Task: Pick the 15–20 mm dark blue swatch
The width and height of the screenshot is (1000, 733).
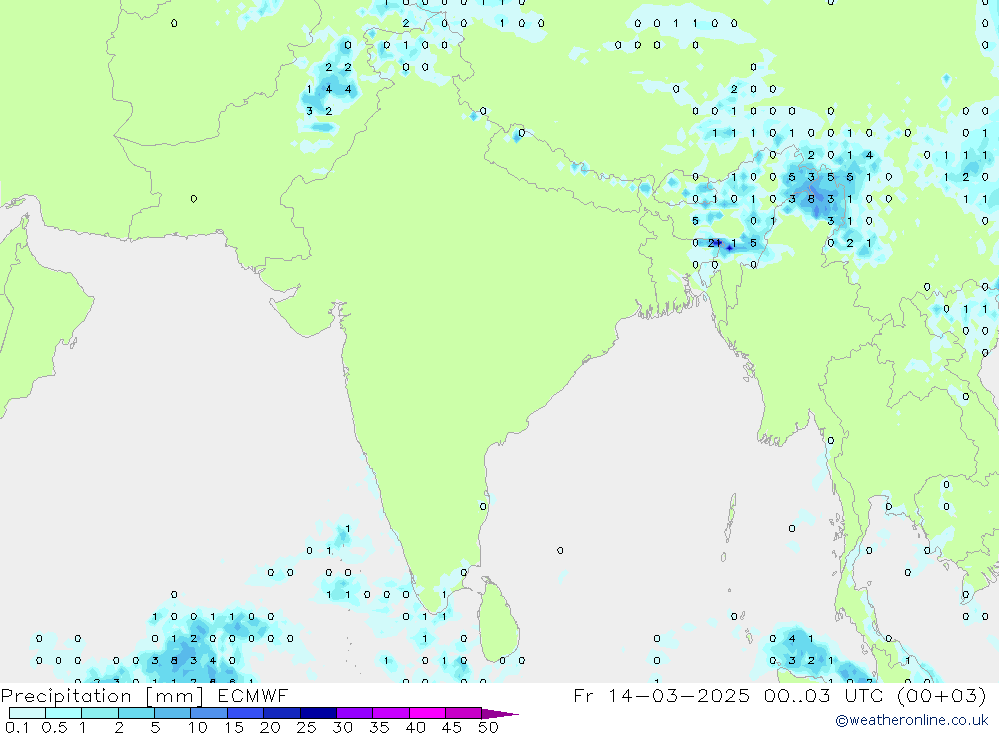Action: coord(245,713)
